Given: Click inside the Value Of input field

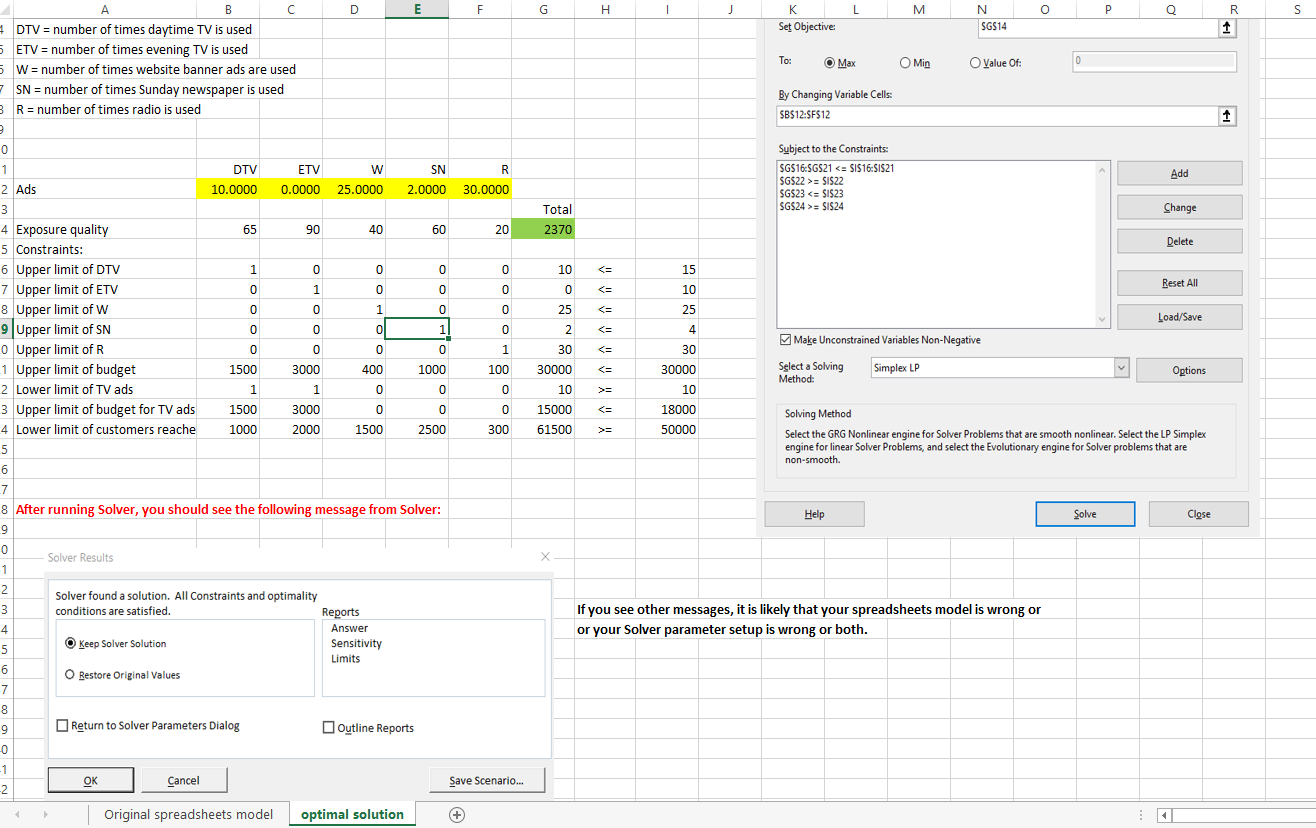Looking at the screenshot, I should 1152,62.
